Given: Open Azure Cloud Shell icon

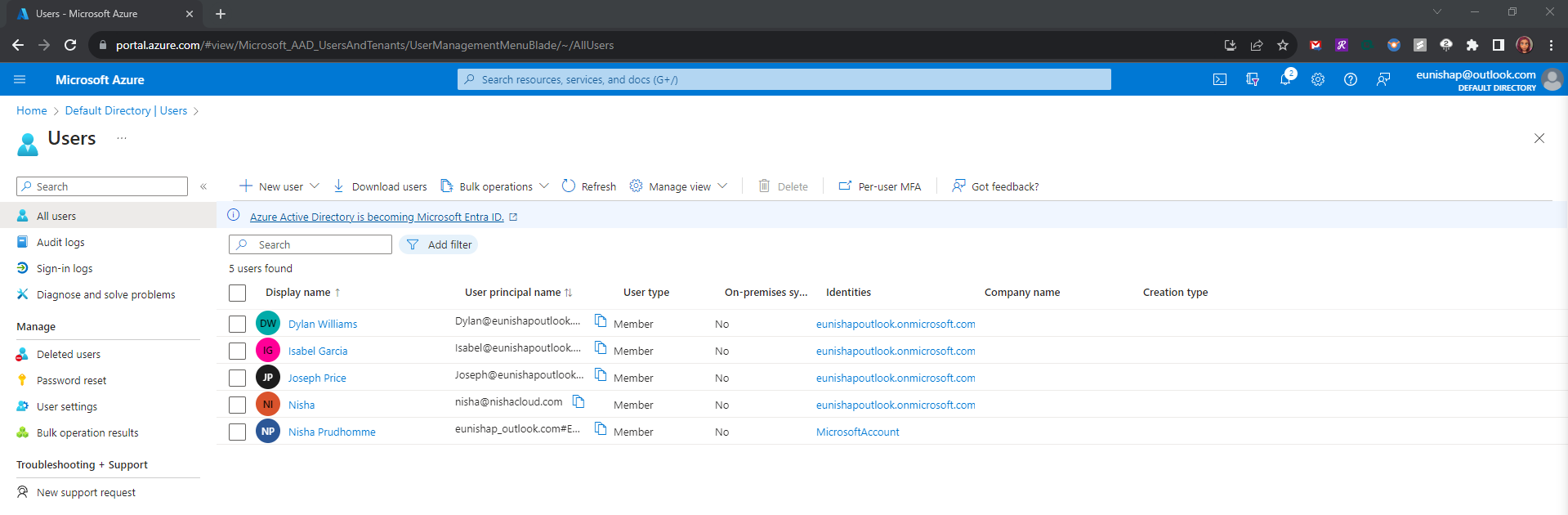Looking at the screenshot, I should (x=1220, y=79).
